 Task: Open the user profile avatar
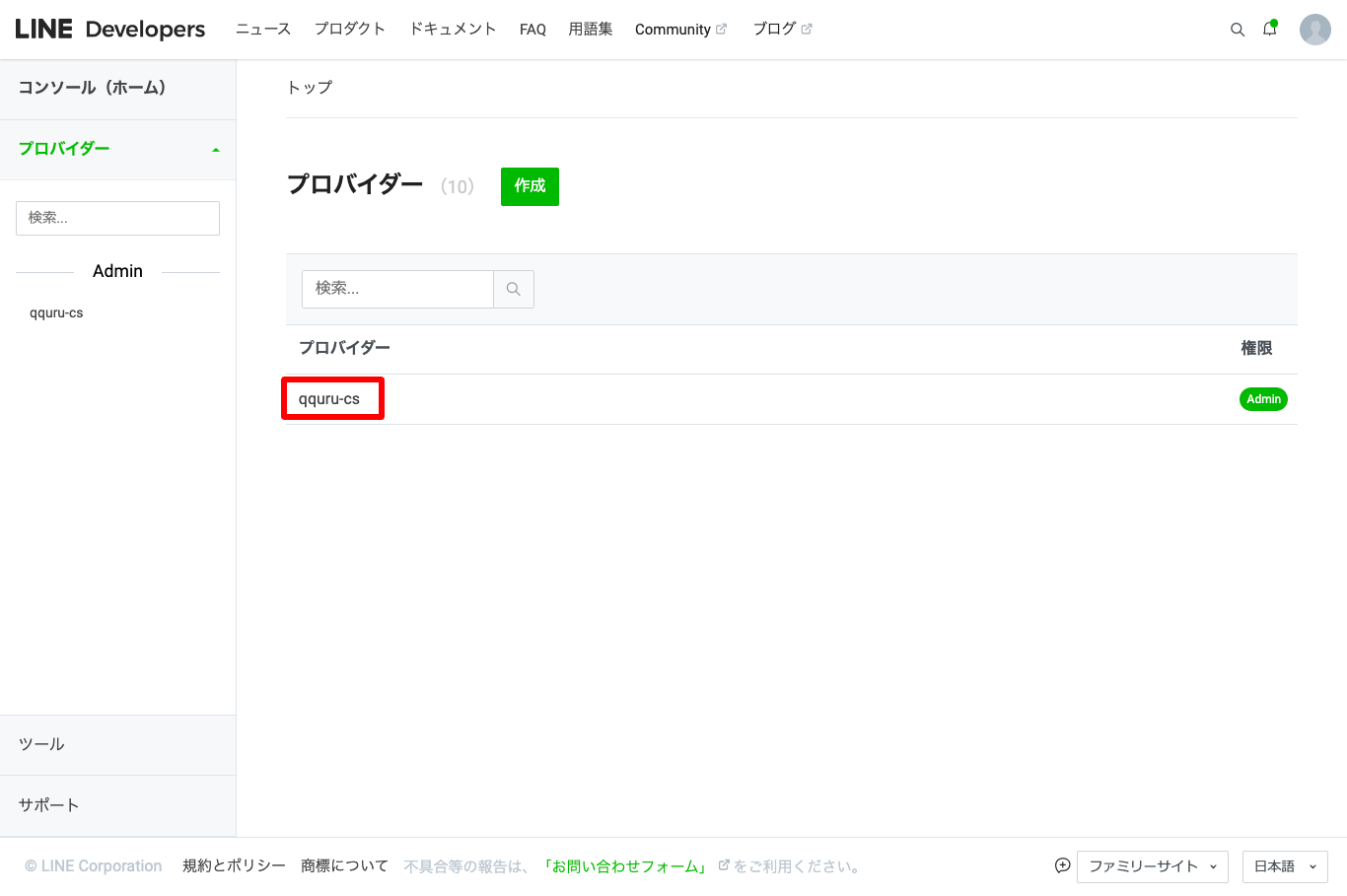[x=1314, y=30]
